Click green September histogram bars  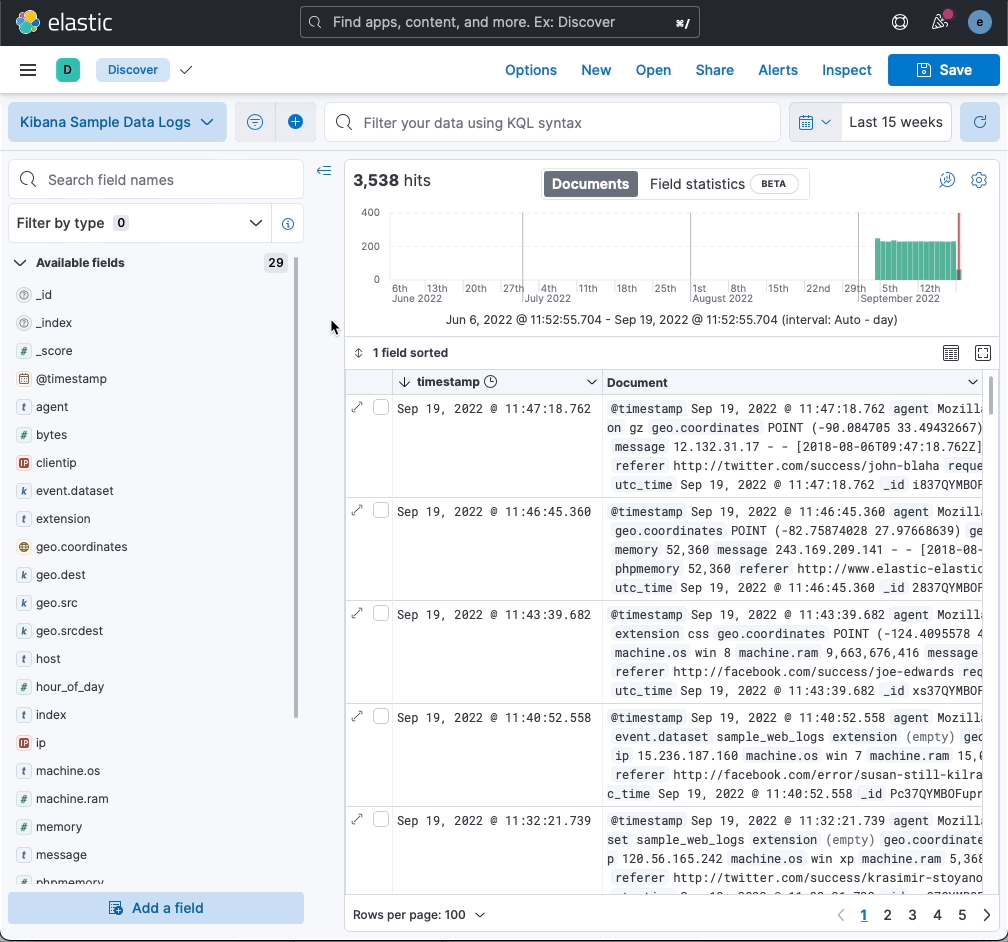pyautogui.click(x=915, y=260)
